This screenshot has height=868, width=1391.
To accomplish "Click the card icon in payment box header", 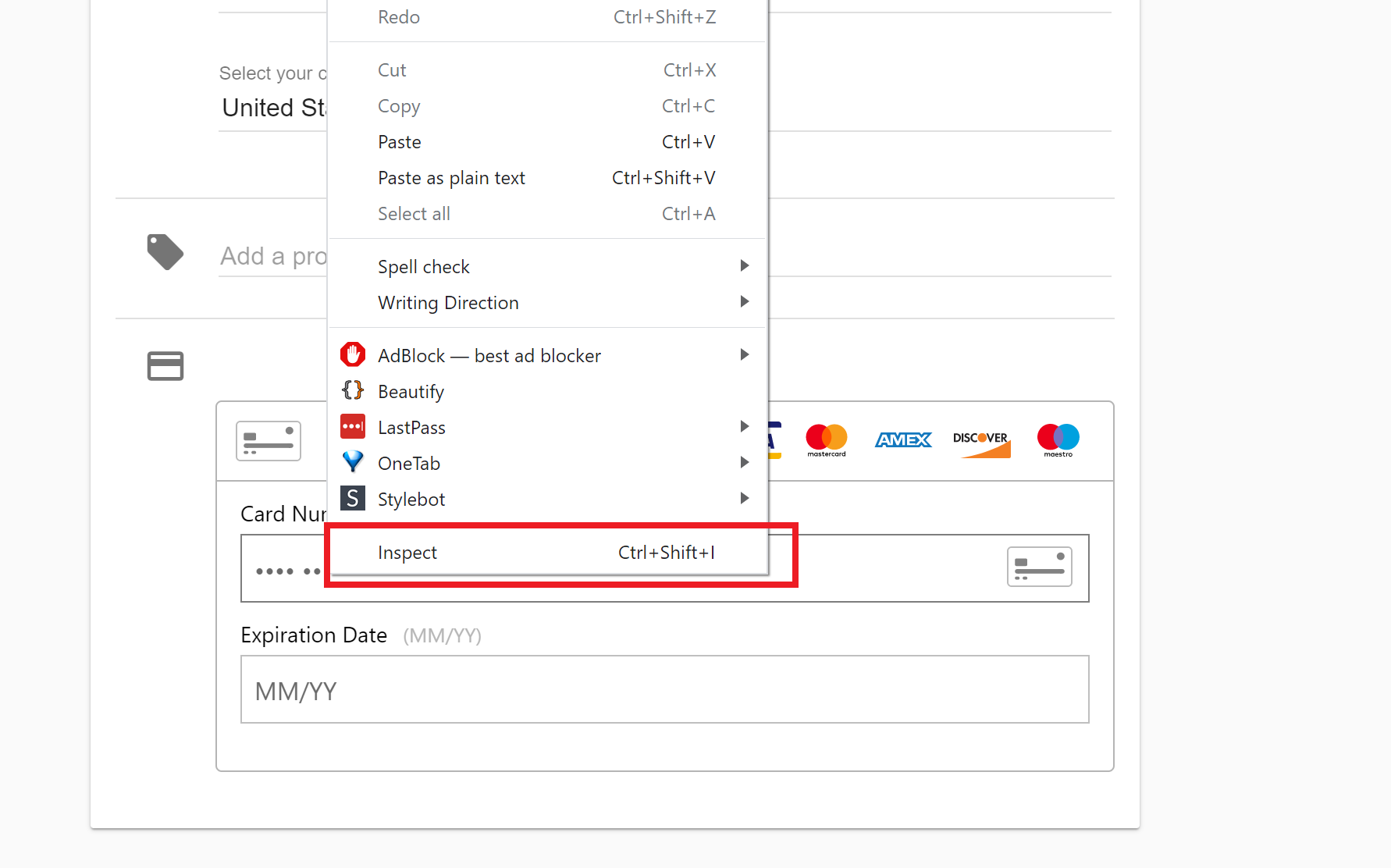I will coord(269,441).
